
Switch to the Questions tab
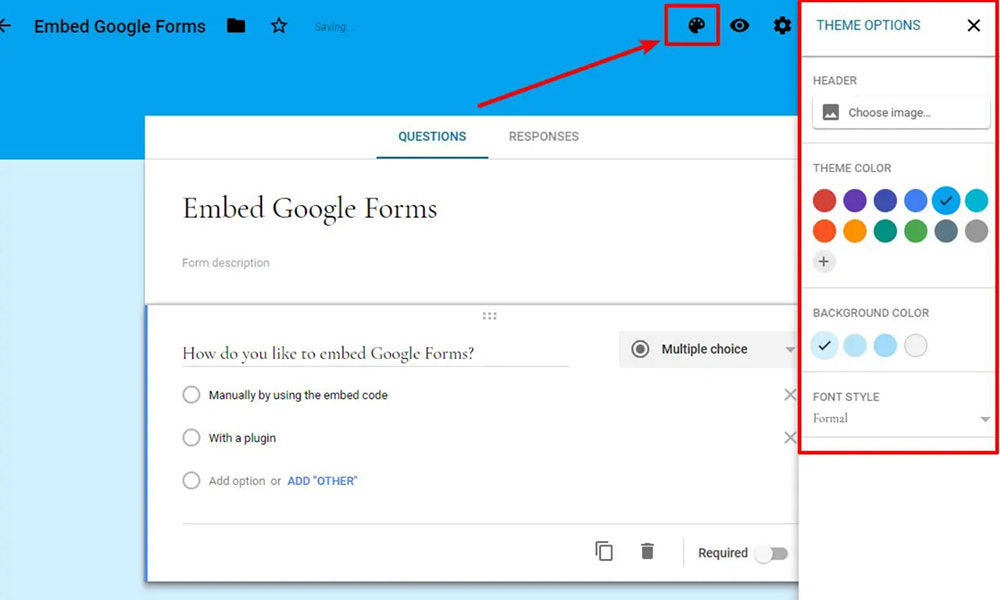pos(432,136)
